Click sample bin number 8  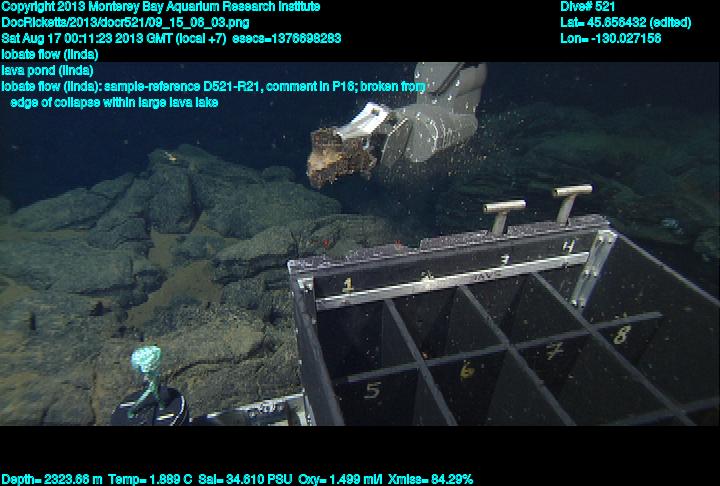(620, 334)
